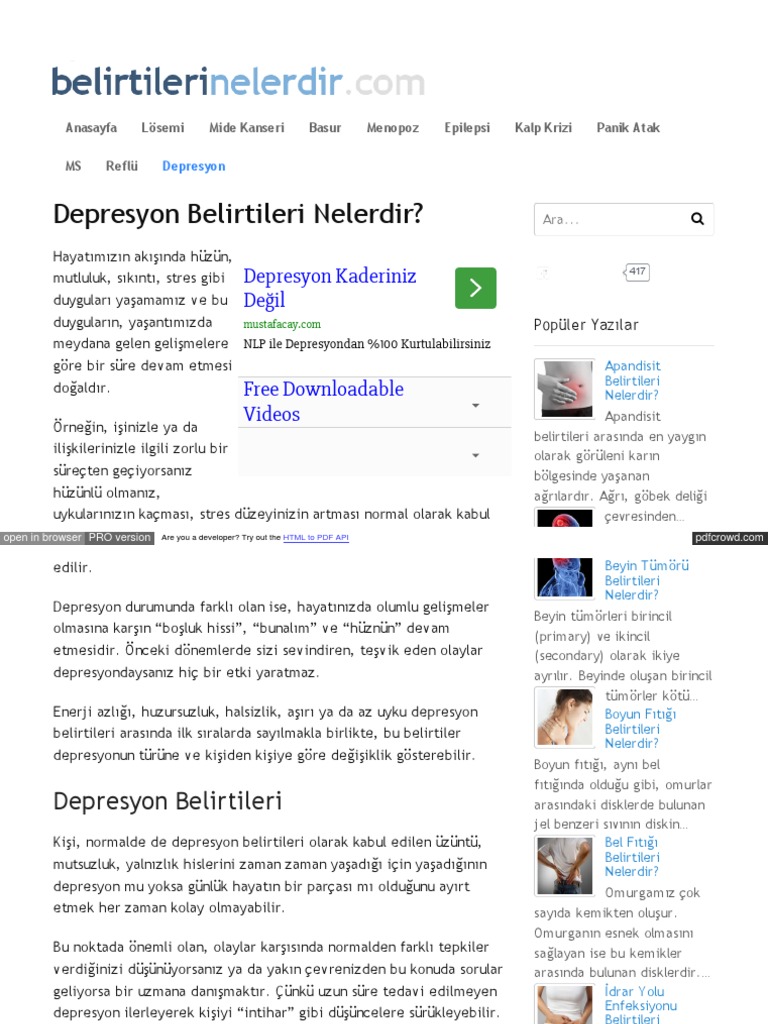Click the Popüler Yazılar heading
768x1024 pixels.
(x=586, y=325)
